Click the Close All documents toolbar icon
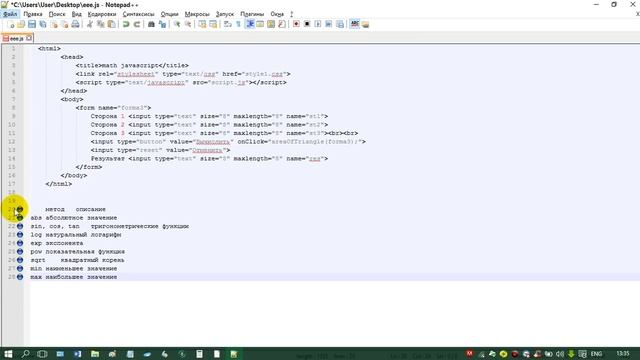The image size is (640, 360). point(64,24)
